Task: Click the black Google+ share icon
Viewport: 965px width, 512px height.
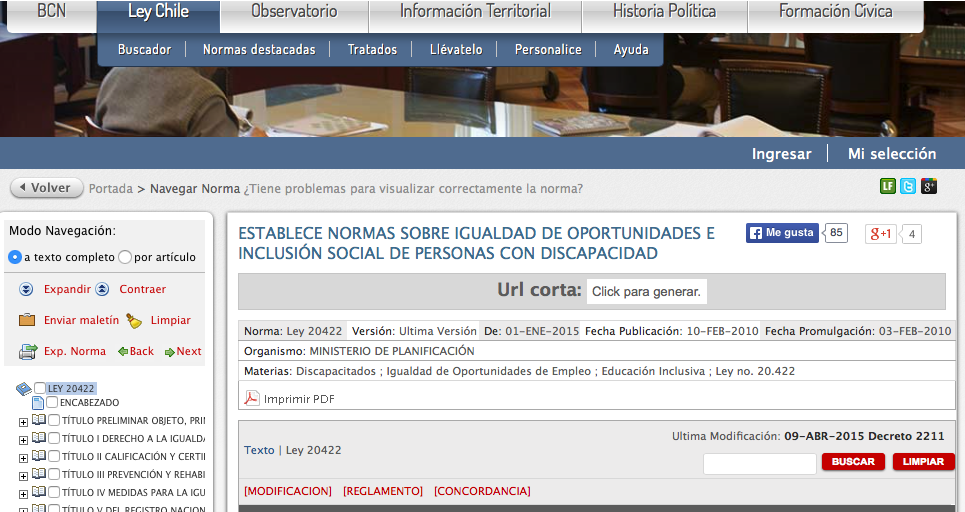Action: (929, 186)
